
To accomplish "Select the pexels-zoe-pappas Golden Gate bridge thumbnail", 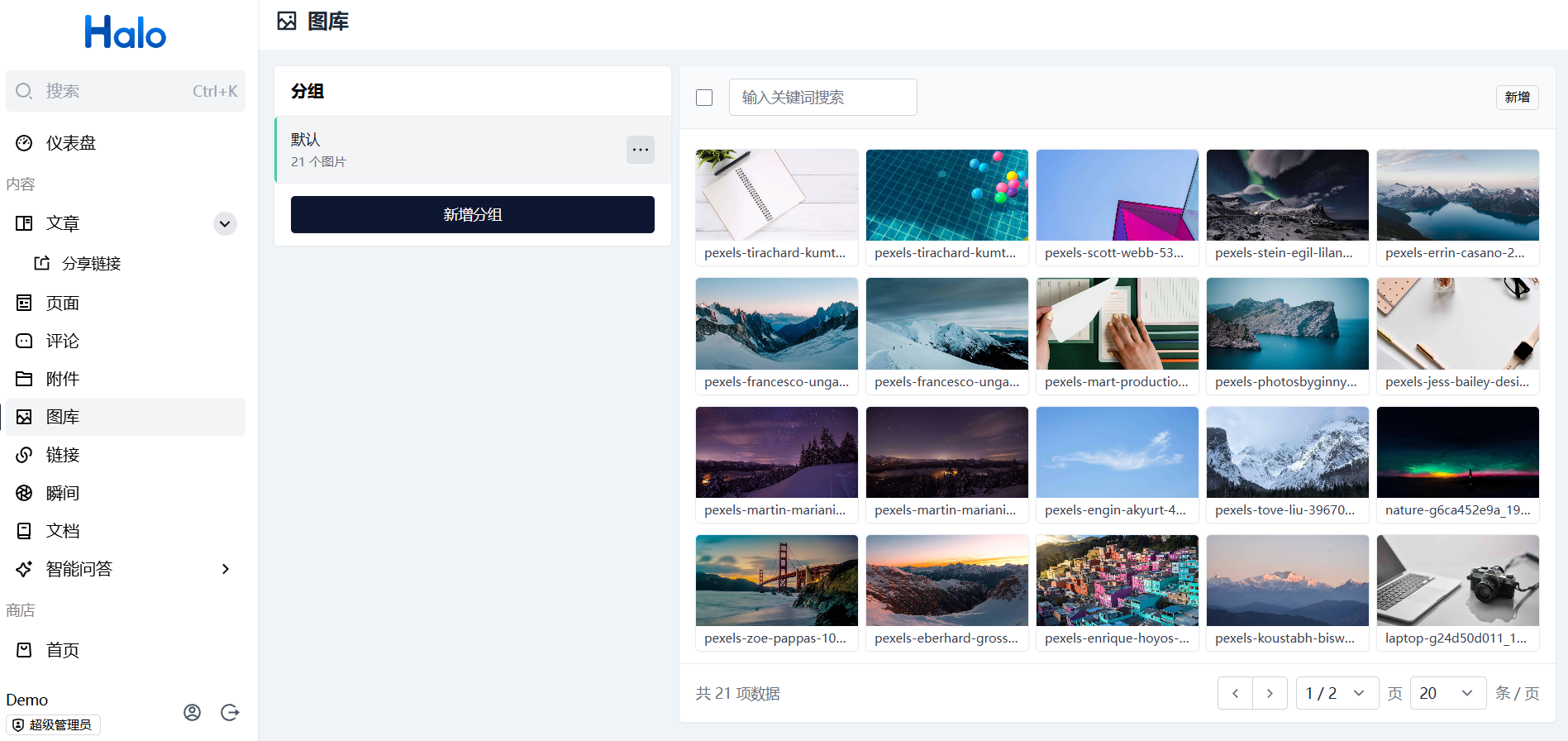I will coord(776,581).
